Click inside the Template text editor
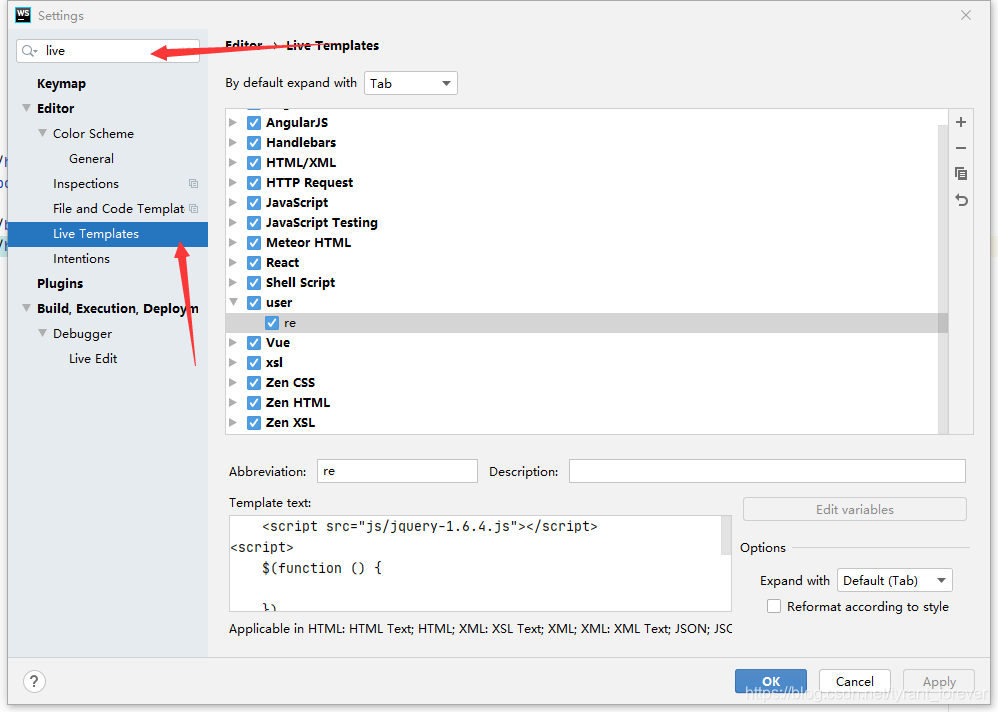This screenshot has height=712, width=998. point(475,564)
